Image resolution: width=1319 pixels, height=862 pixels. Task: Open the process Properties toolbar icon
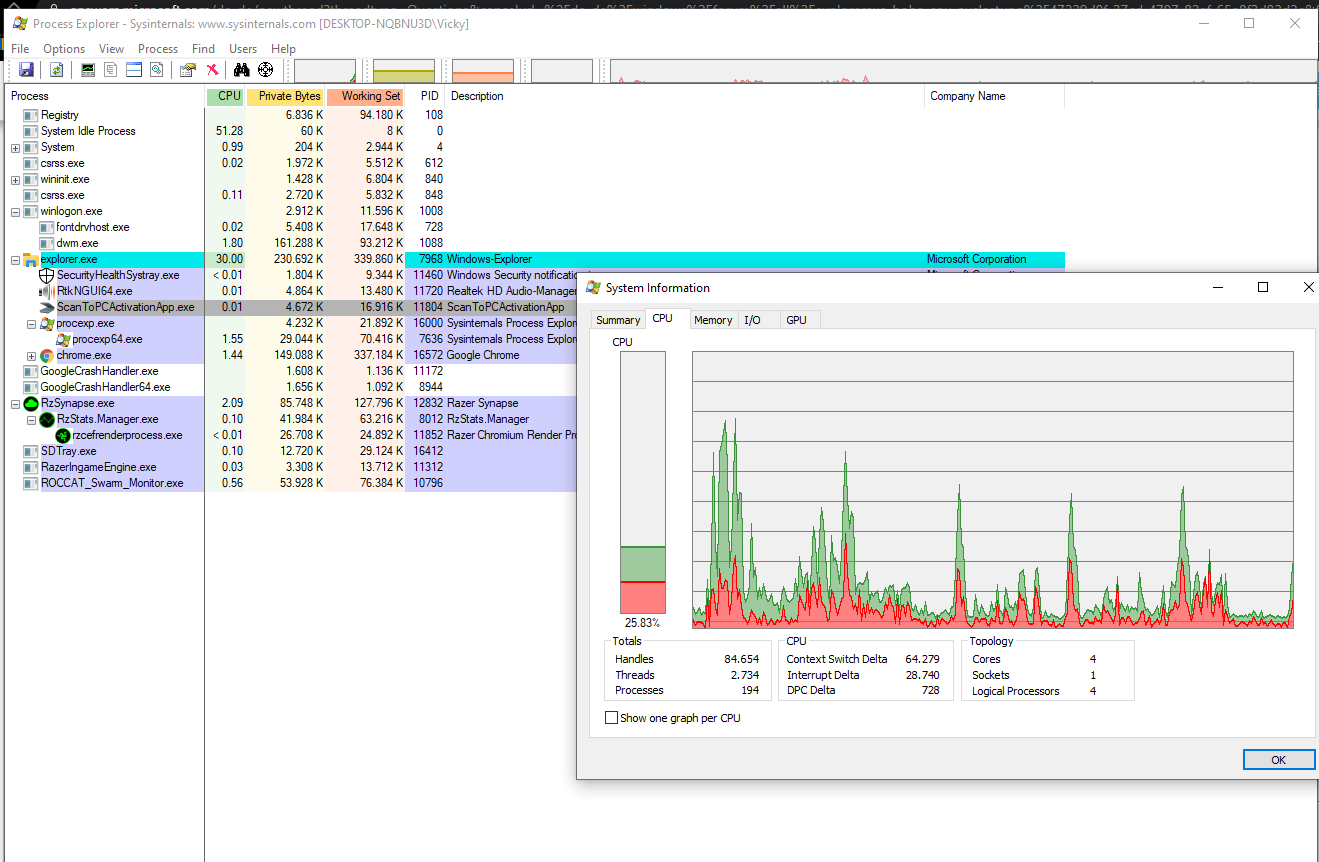(x=187, y=70)
